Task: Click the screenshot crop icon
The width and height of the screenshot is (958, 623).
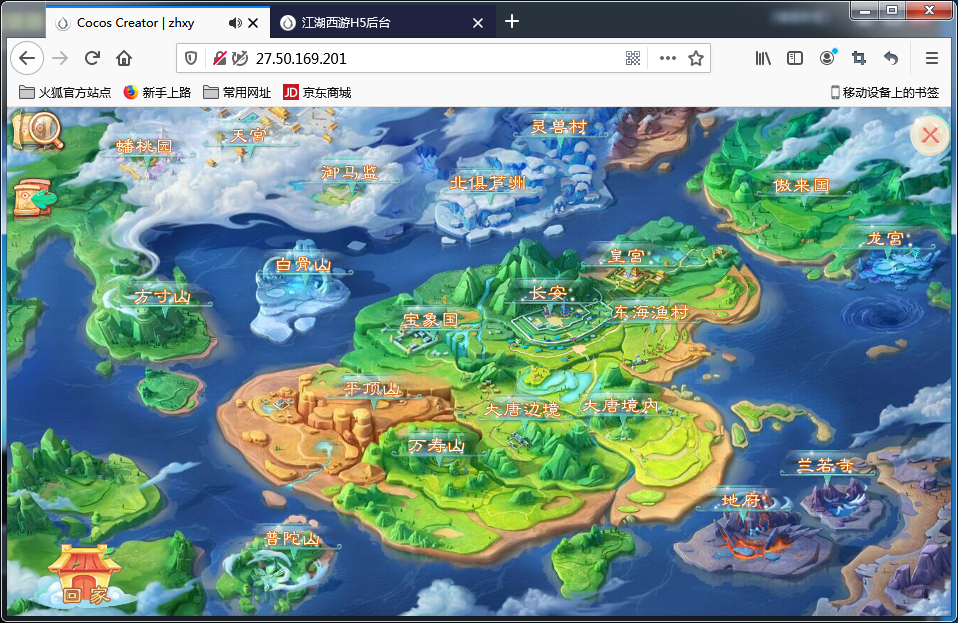Action: [x=859, y=58]
